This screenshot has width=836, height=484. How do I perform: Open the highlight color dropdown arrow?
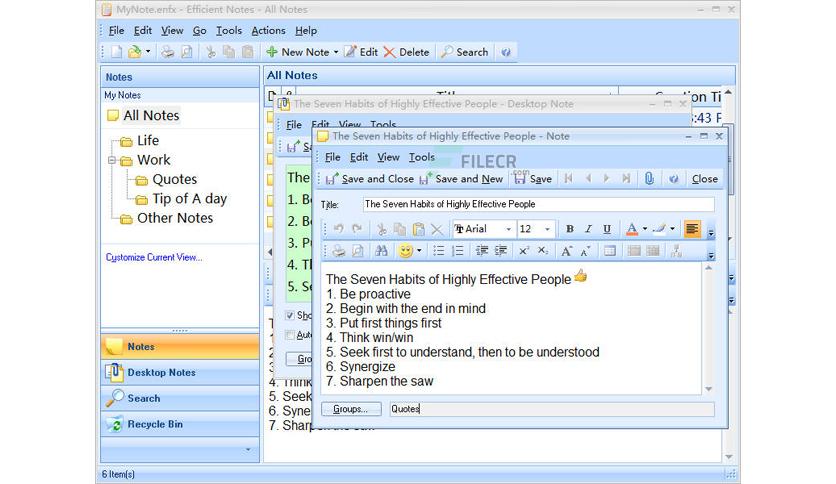672,229
